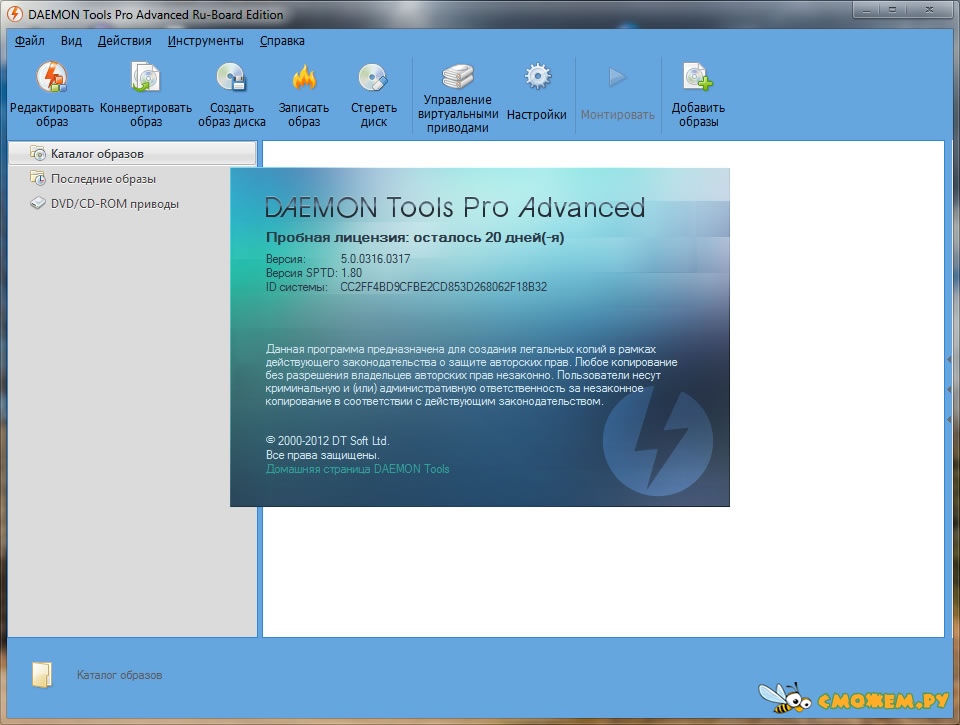Open the Virtual Drives management icon
960x725 pixels.
457,76
